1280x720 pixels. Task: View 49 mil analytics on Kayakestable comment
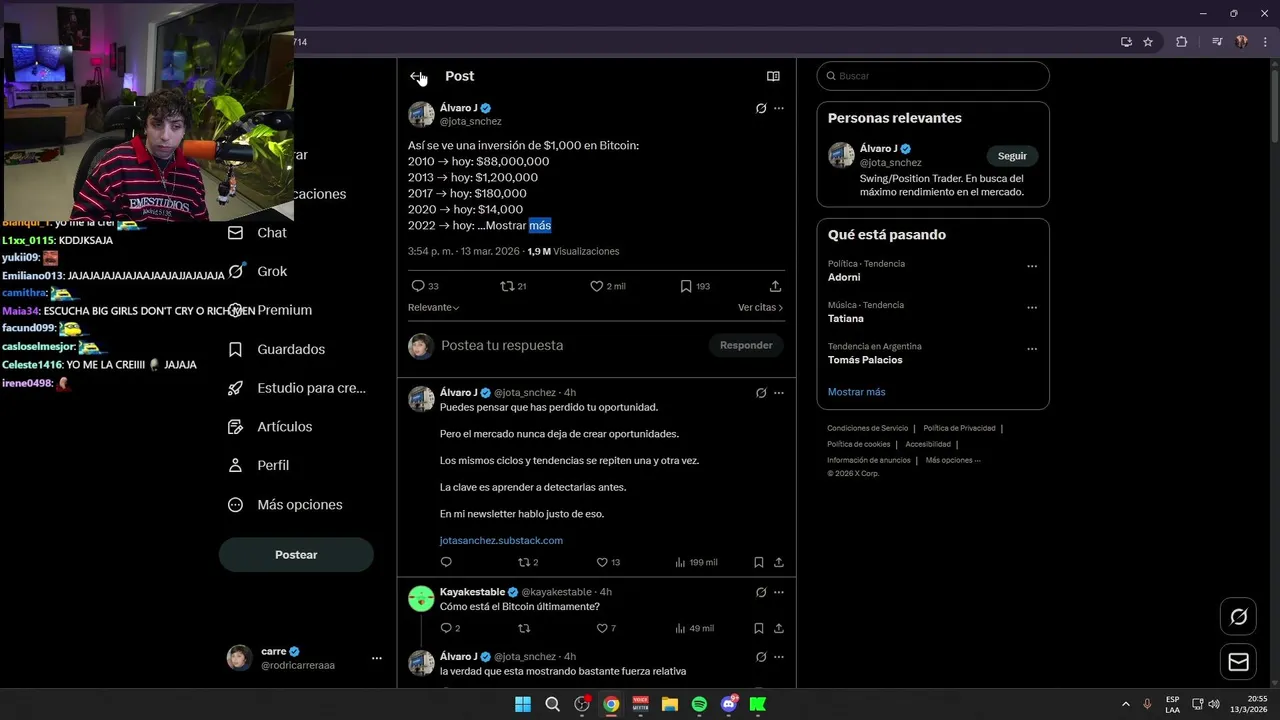(x=695, y=628)
